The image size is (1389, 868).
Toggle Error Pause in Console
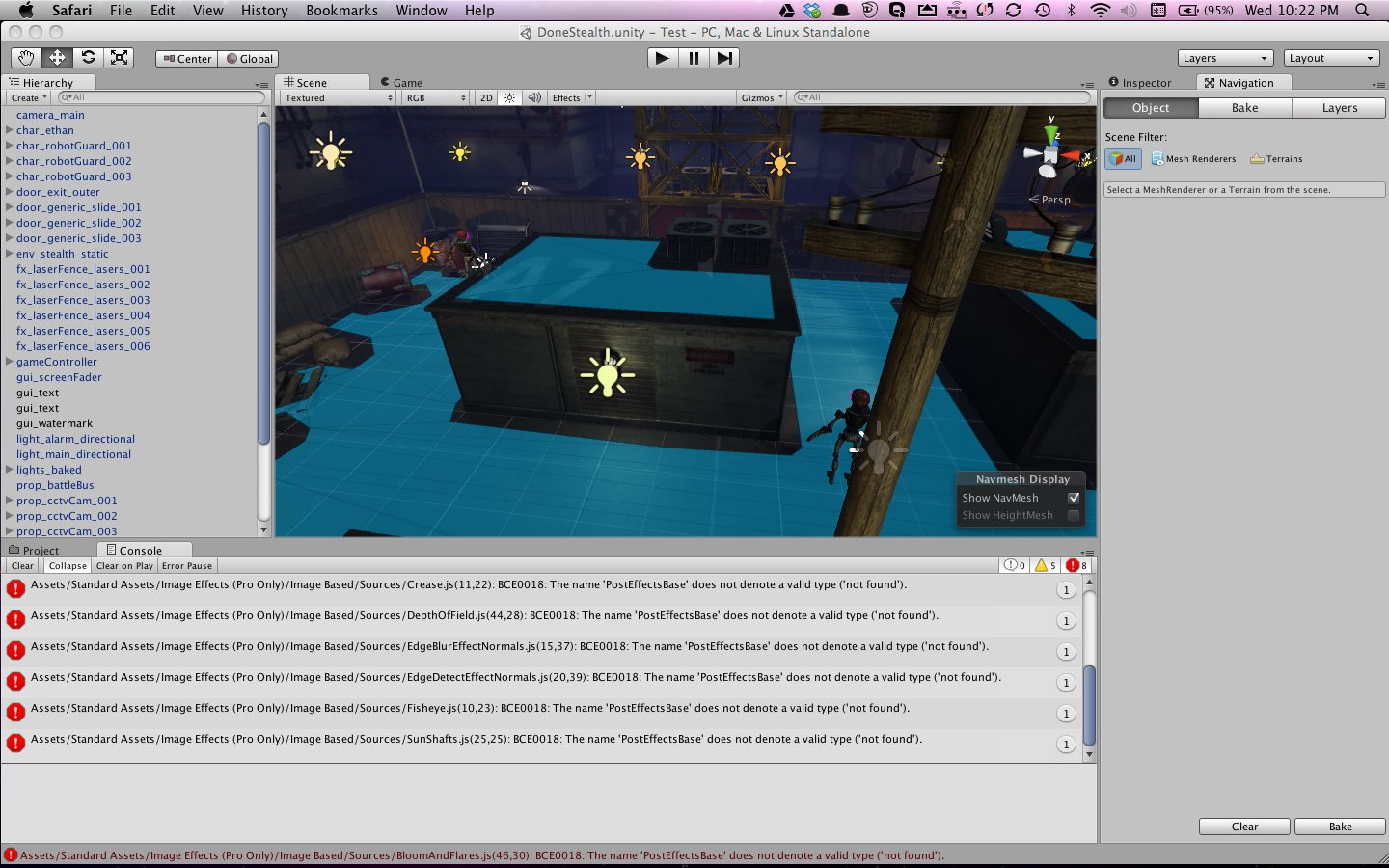(x=187, y=566)
